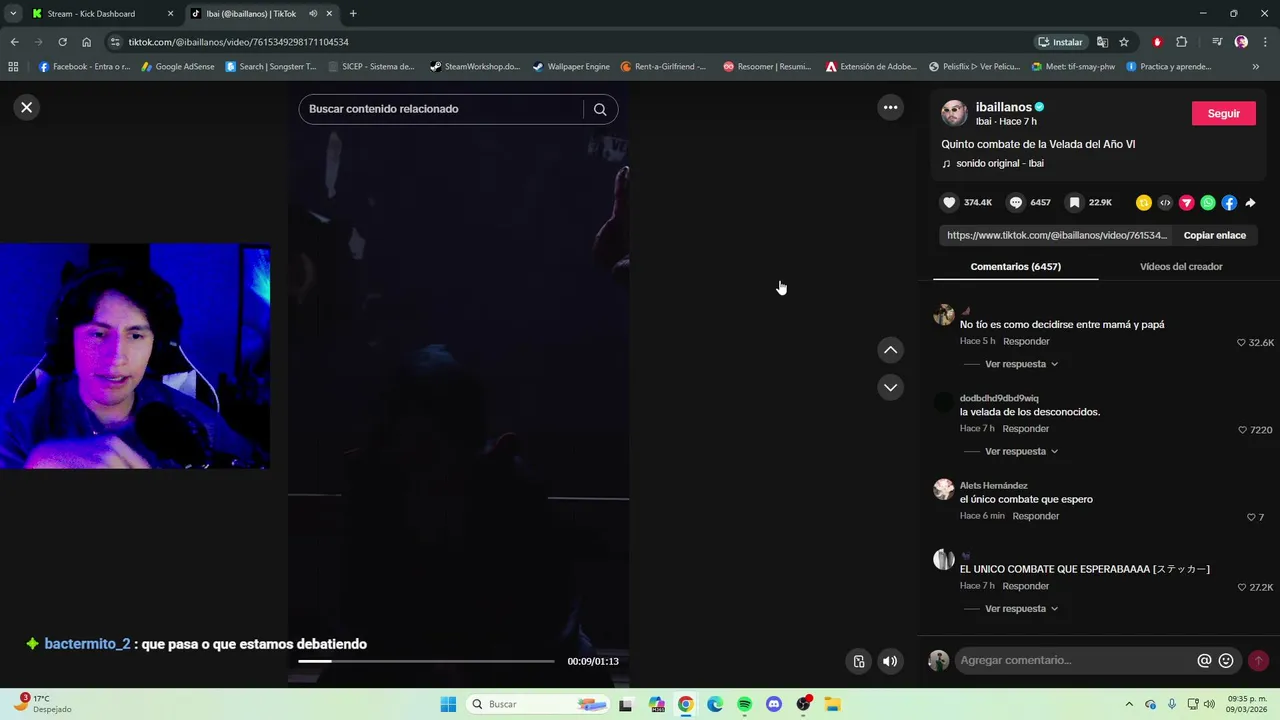
Task: Go to the next video arrow
Action: pyautogui.click(x=890, y=387)
